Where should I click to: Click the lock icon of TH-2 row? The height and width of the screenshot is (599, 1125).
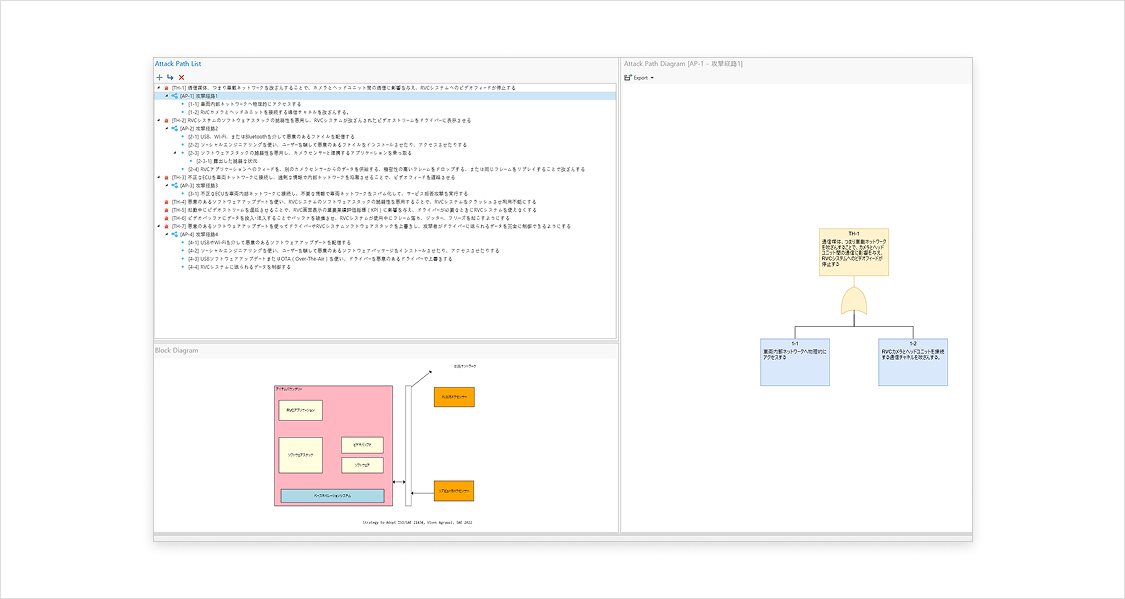(x=166, y=121)
